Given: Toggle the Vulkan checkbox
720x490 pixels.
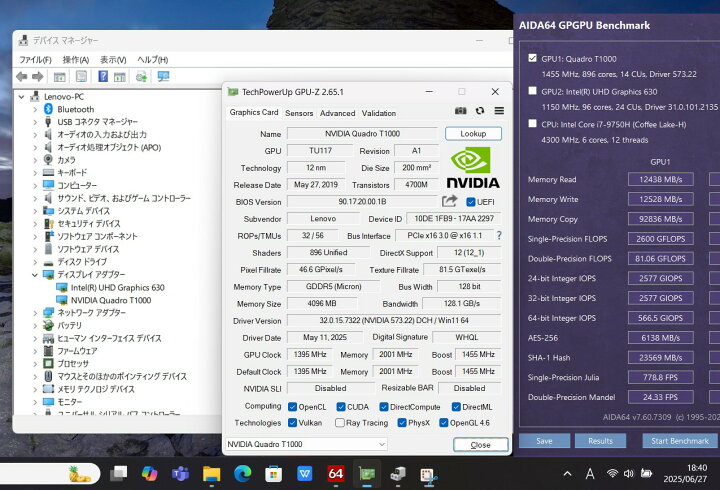Looking at the screenshot, I should (x=292, y=422).
